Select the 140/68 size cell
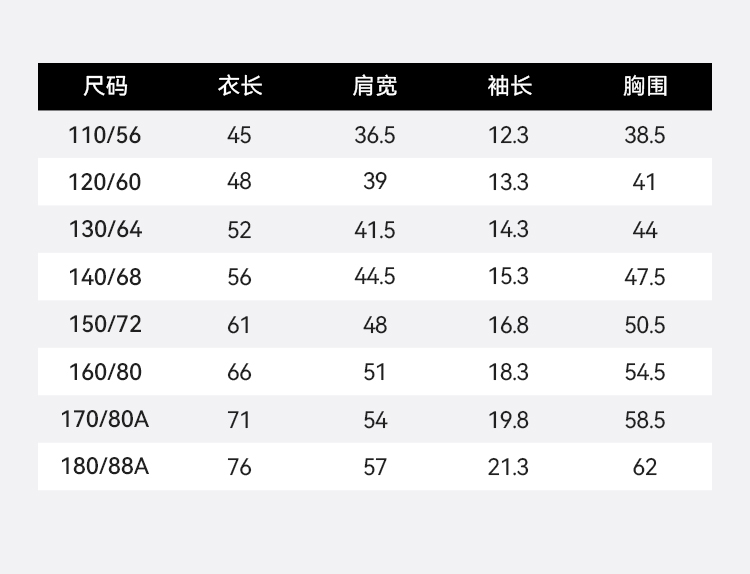The width and height of the screenshot is (750, 574). pyautogui.click(x=105, y=277)
